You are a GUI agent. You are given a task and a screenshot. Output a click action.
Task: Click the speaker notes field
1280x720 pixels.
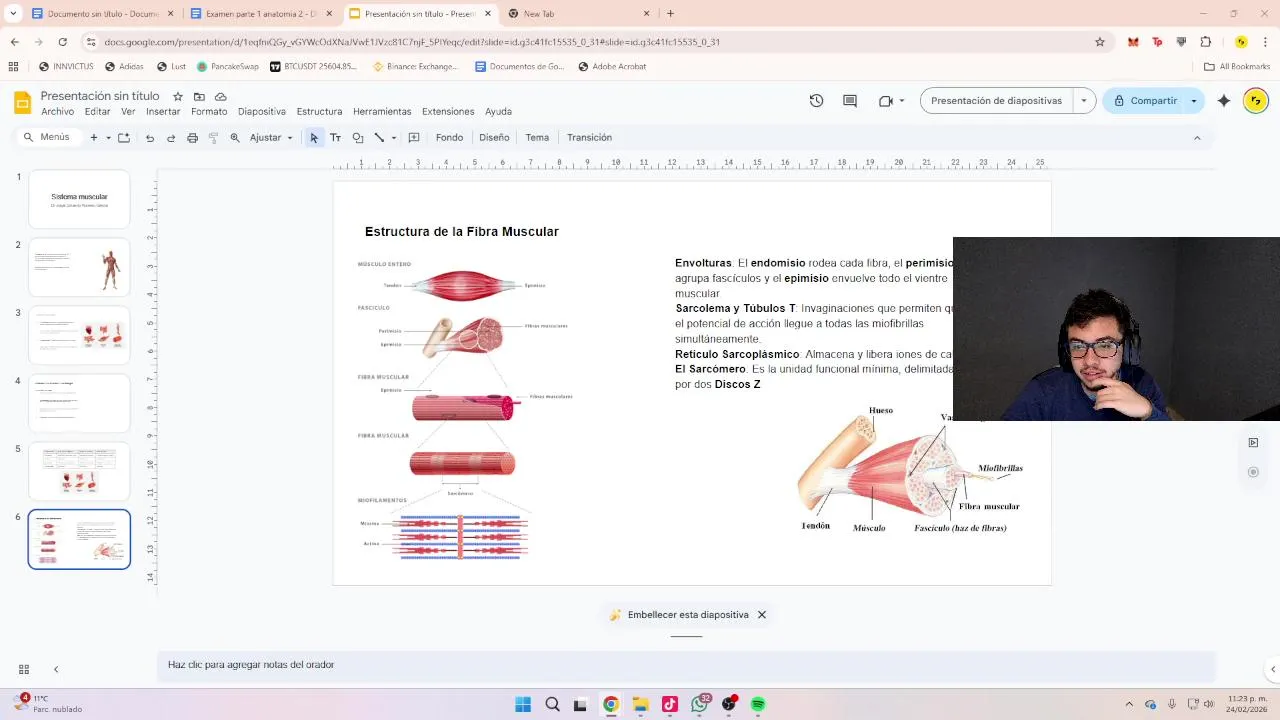(686, 665)
